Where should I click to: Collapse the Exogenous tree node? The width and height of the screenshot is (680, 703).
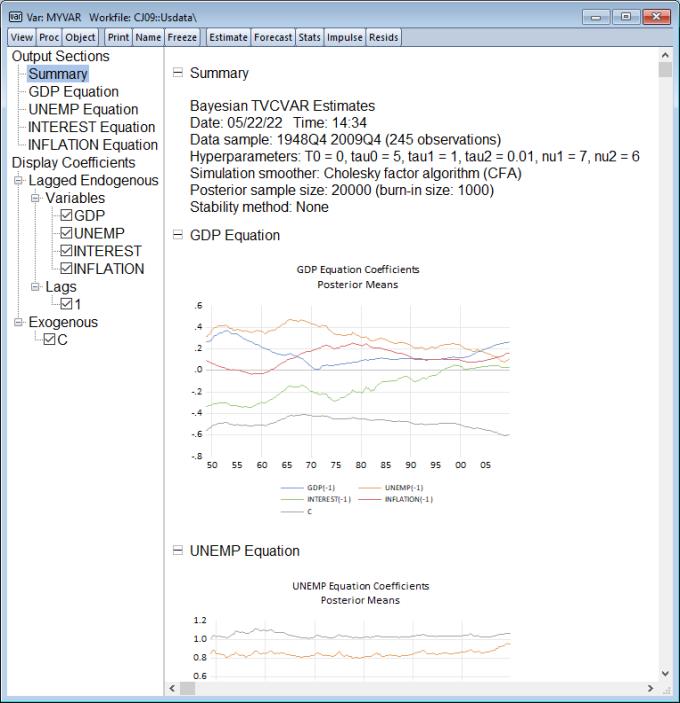point(19,323)
